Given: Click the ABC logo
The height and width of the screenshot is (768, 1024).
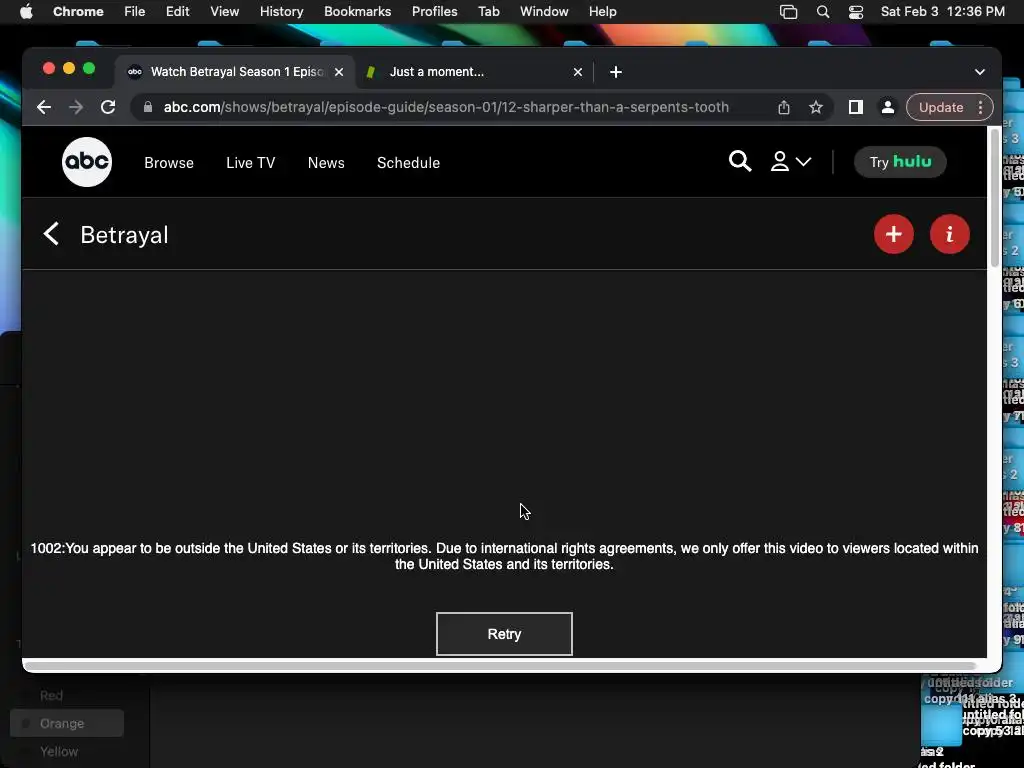Looking at the screenshot, I should click(87, 162).
